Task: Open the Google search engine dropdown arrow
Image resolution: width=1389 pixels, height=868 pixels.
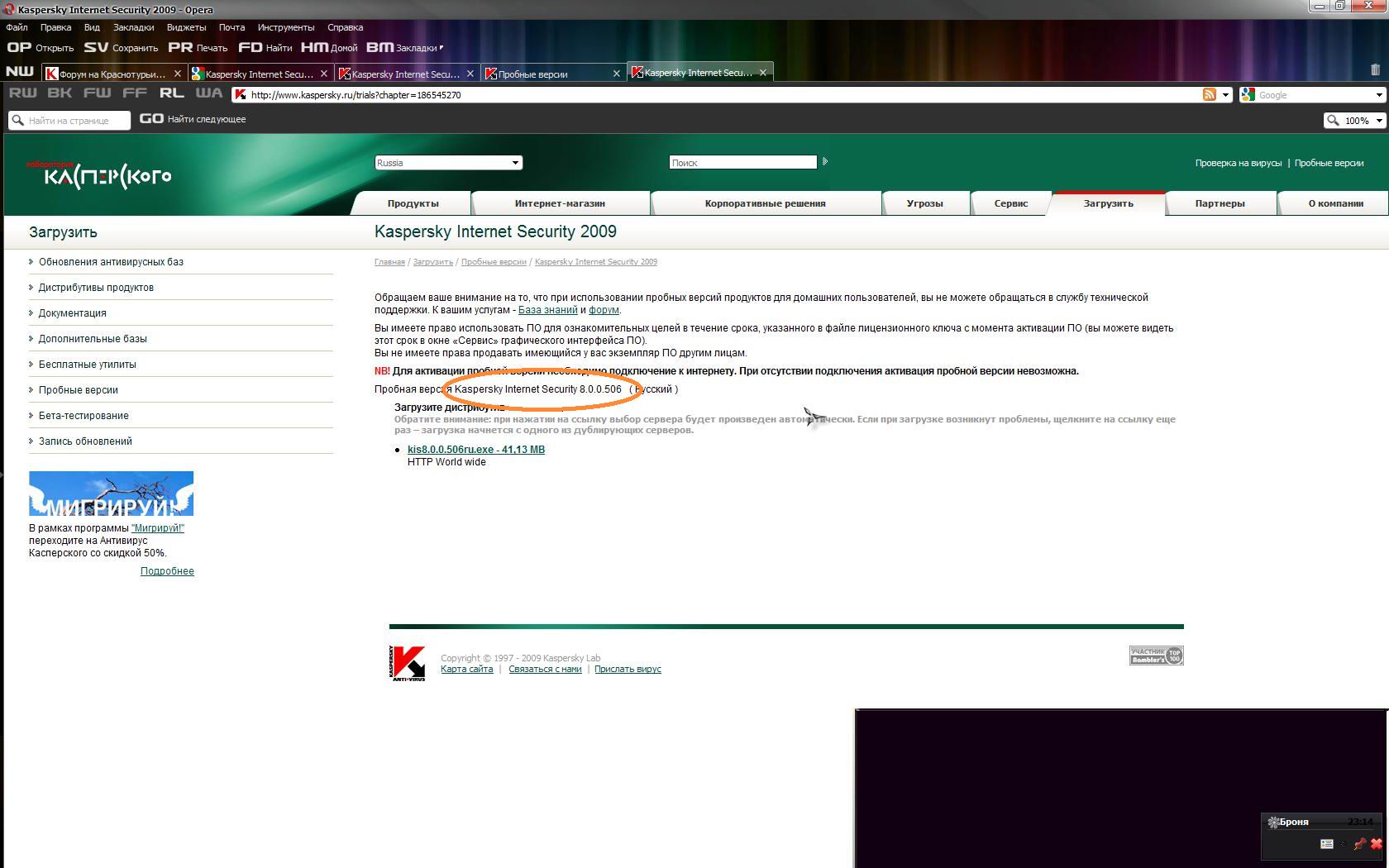Action: [x=1378, y=95]
